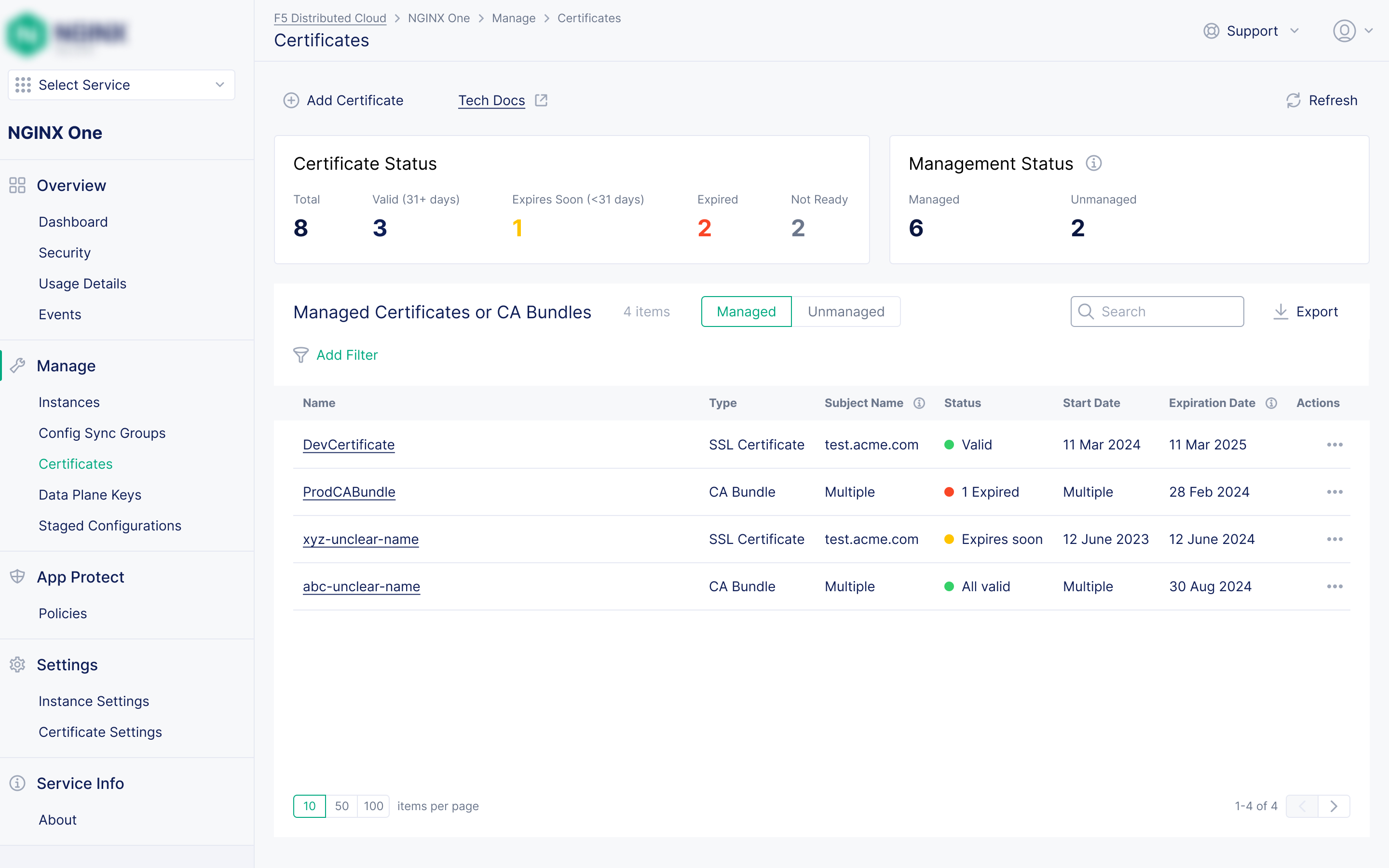The image size is (1389, 868).
Task: Open actions menu for abc-unclear-name row
Action: 1335,587
